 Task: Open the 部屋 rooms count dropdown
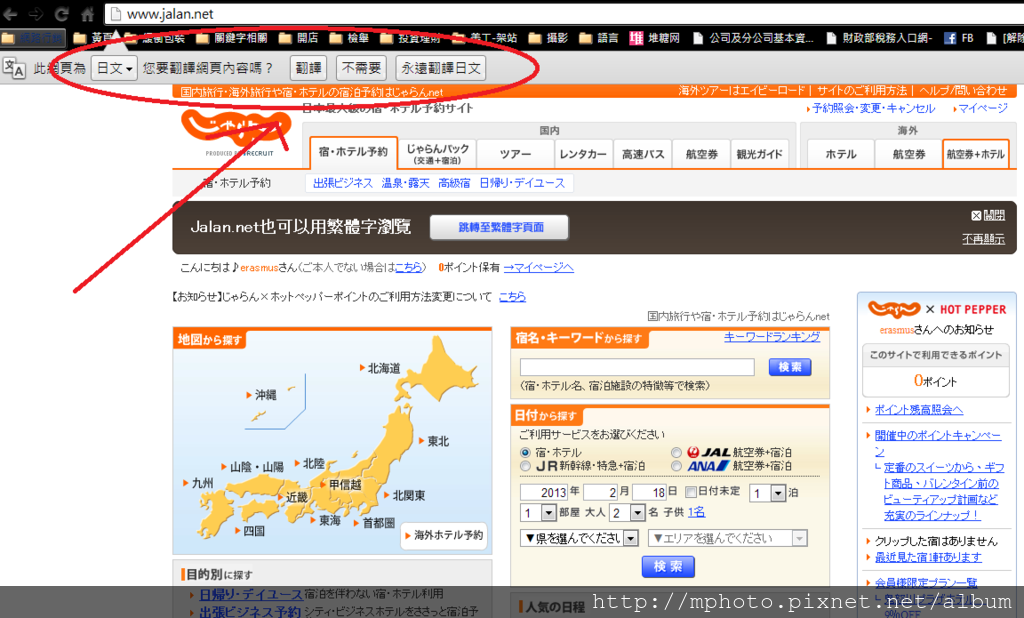537,512
